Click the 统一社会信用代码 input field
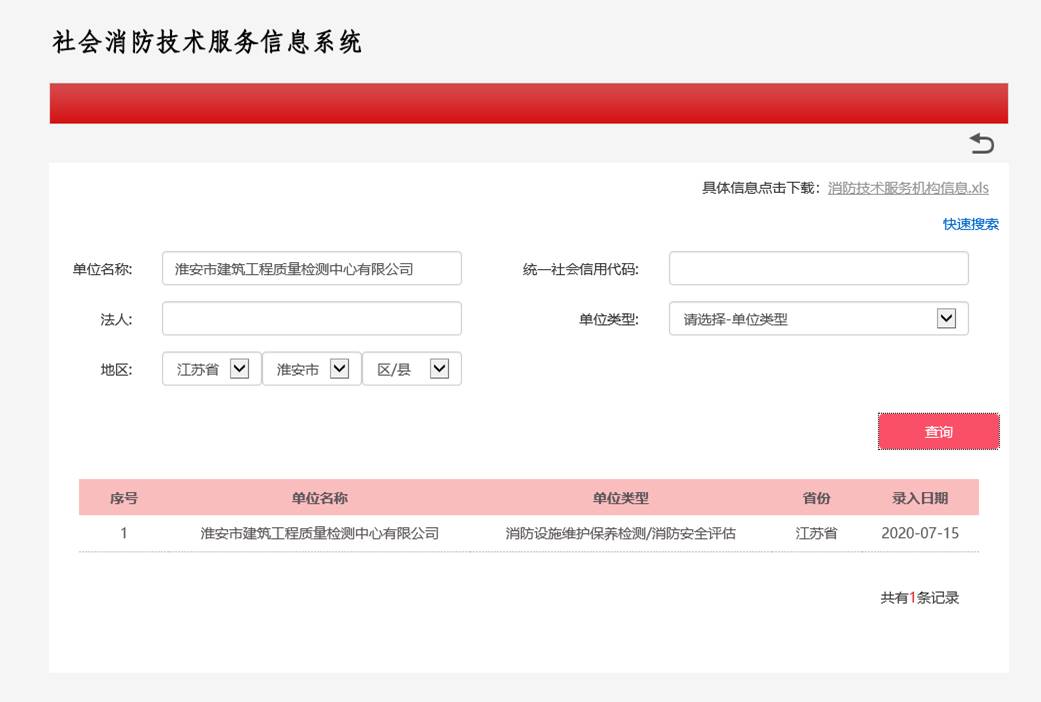 pos(818,268)
